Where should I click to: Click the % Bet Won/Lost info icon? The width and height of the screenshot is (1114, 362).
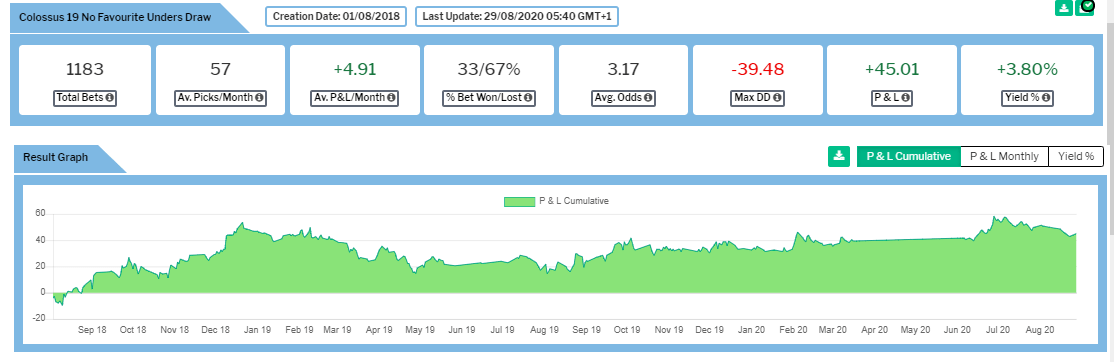(528, 98)
